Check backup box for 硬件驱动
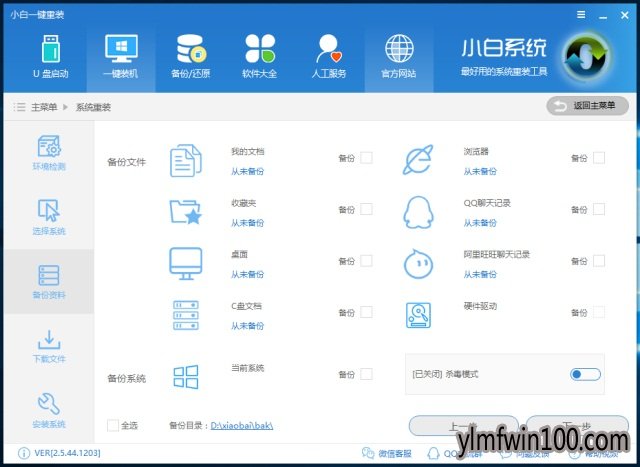This screenshot has height=467, width=640. (x=599, y=312)
